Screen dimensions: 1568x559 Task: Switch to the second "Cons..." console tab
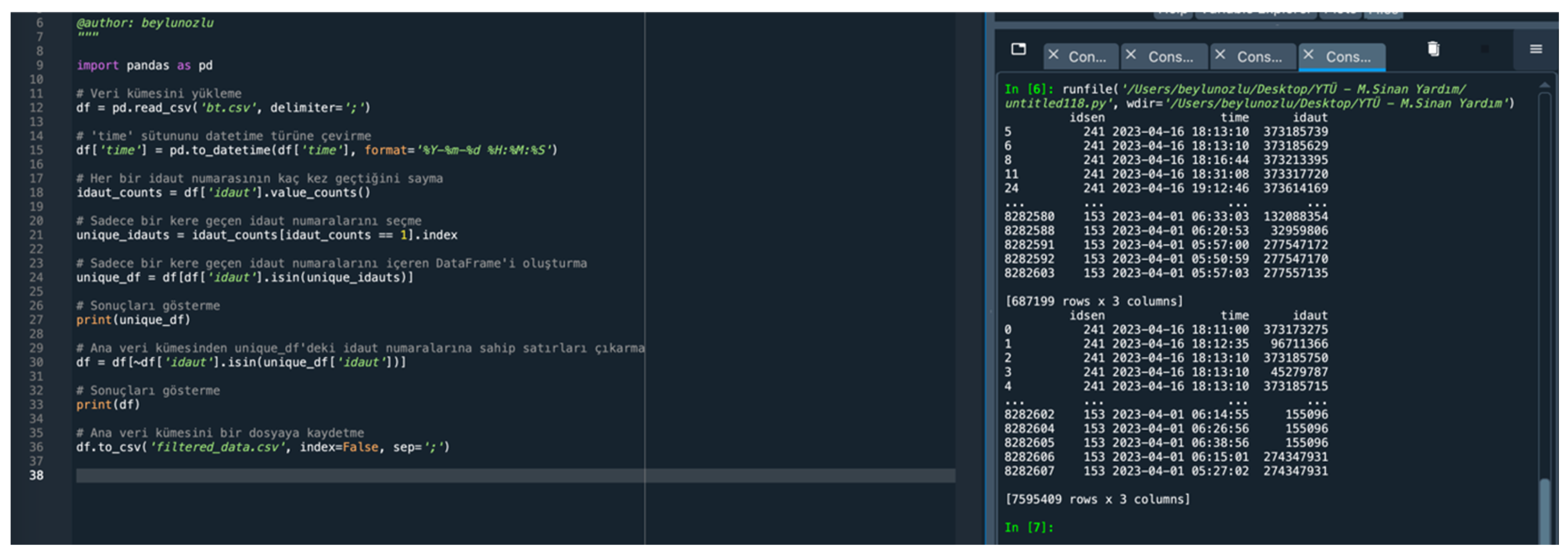(x=1171, y=57)
